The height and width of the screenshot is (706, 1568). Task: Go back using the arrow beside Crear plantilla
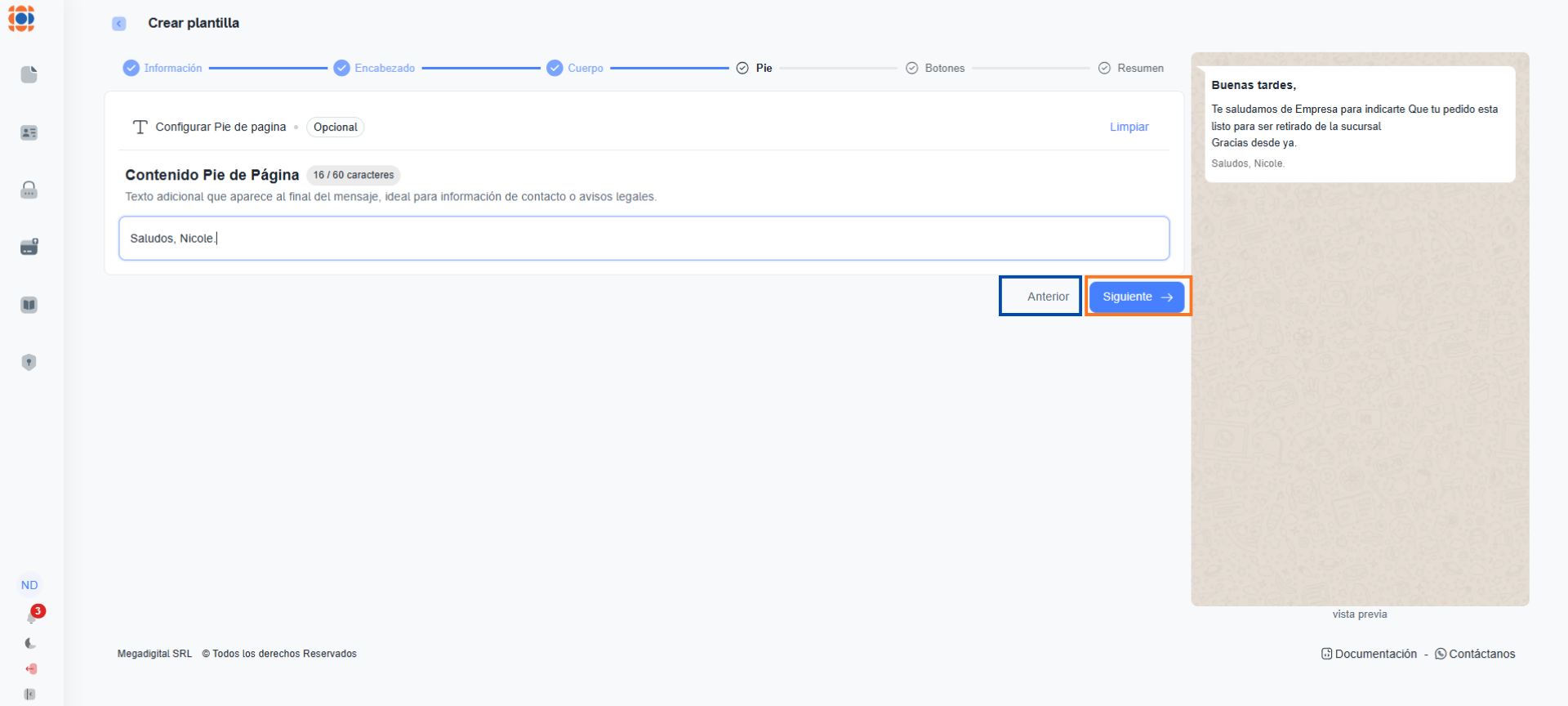pyautogui.click(x=119, y=24)
